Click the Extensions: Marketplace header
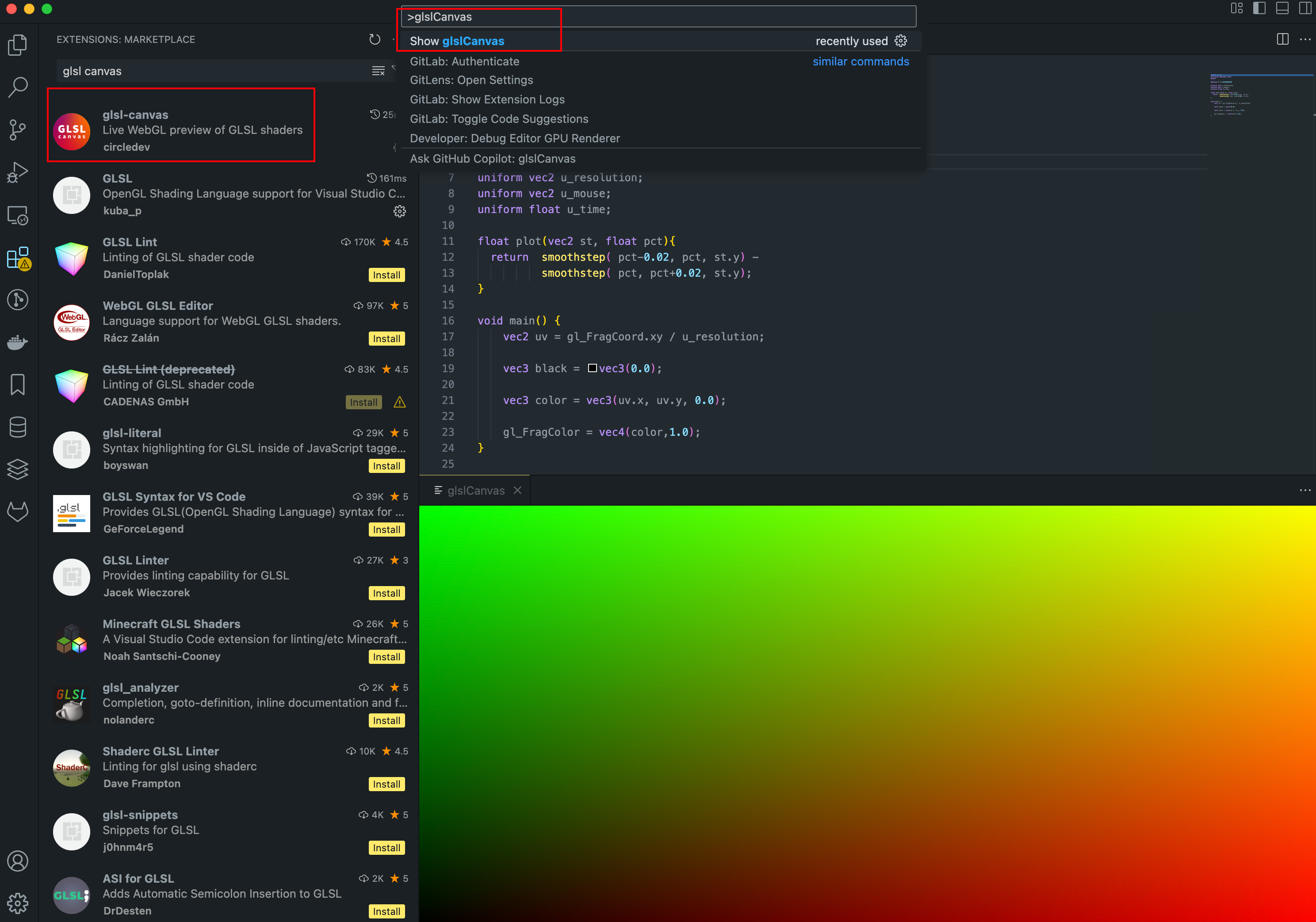 pyautogui.click(x=126, y=39)
